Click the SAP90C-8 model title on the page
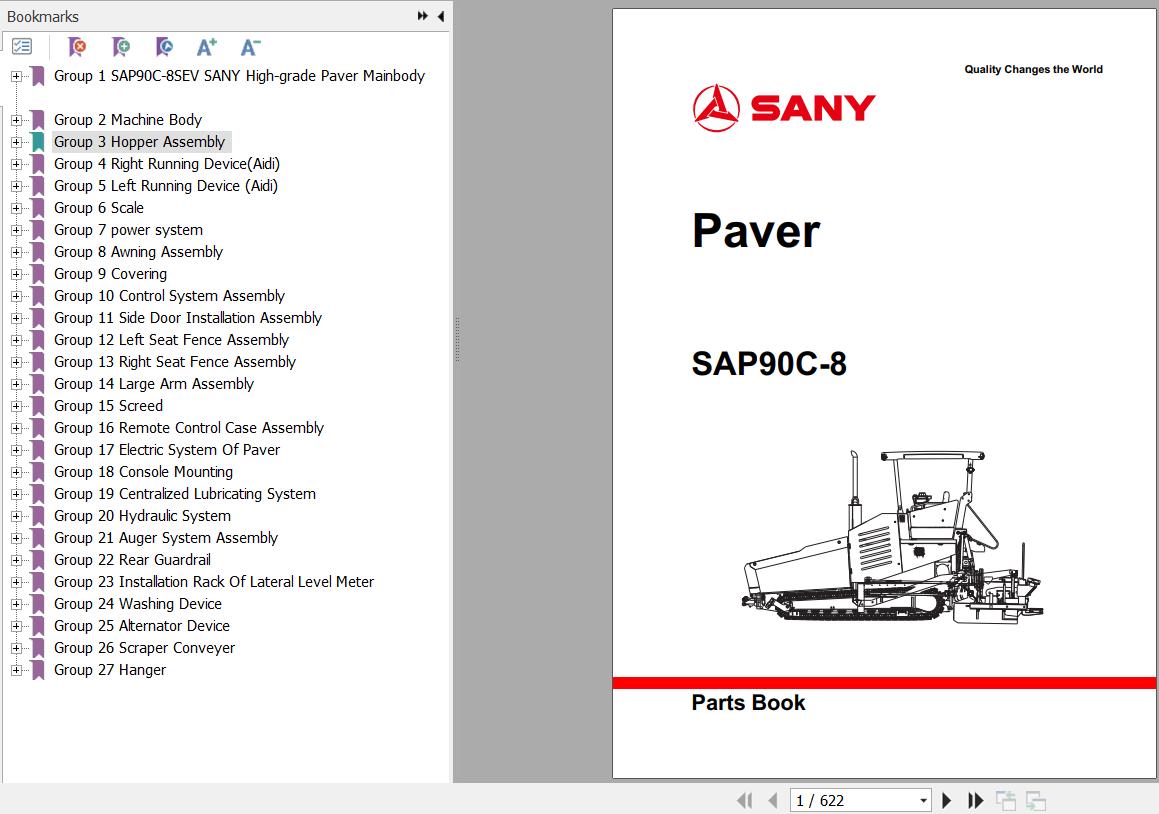 tap(769, 363)
